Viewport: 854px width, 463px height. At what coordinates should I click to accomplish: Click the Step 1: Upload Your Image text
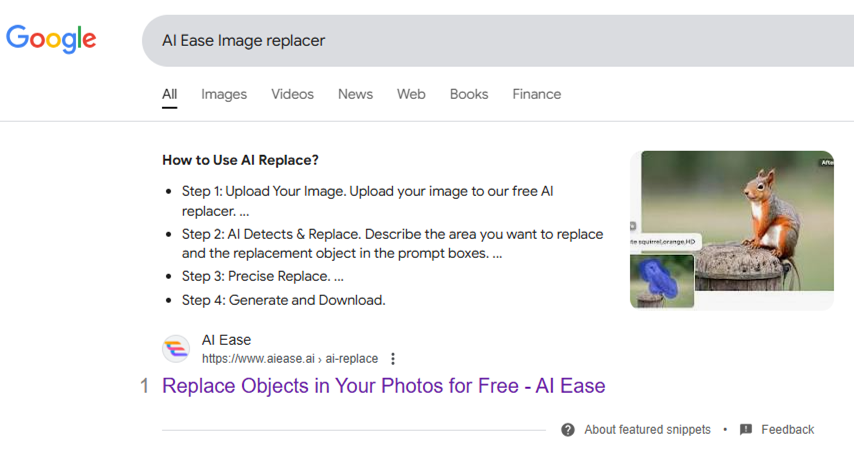(368, 201)
